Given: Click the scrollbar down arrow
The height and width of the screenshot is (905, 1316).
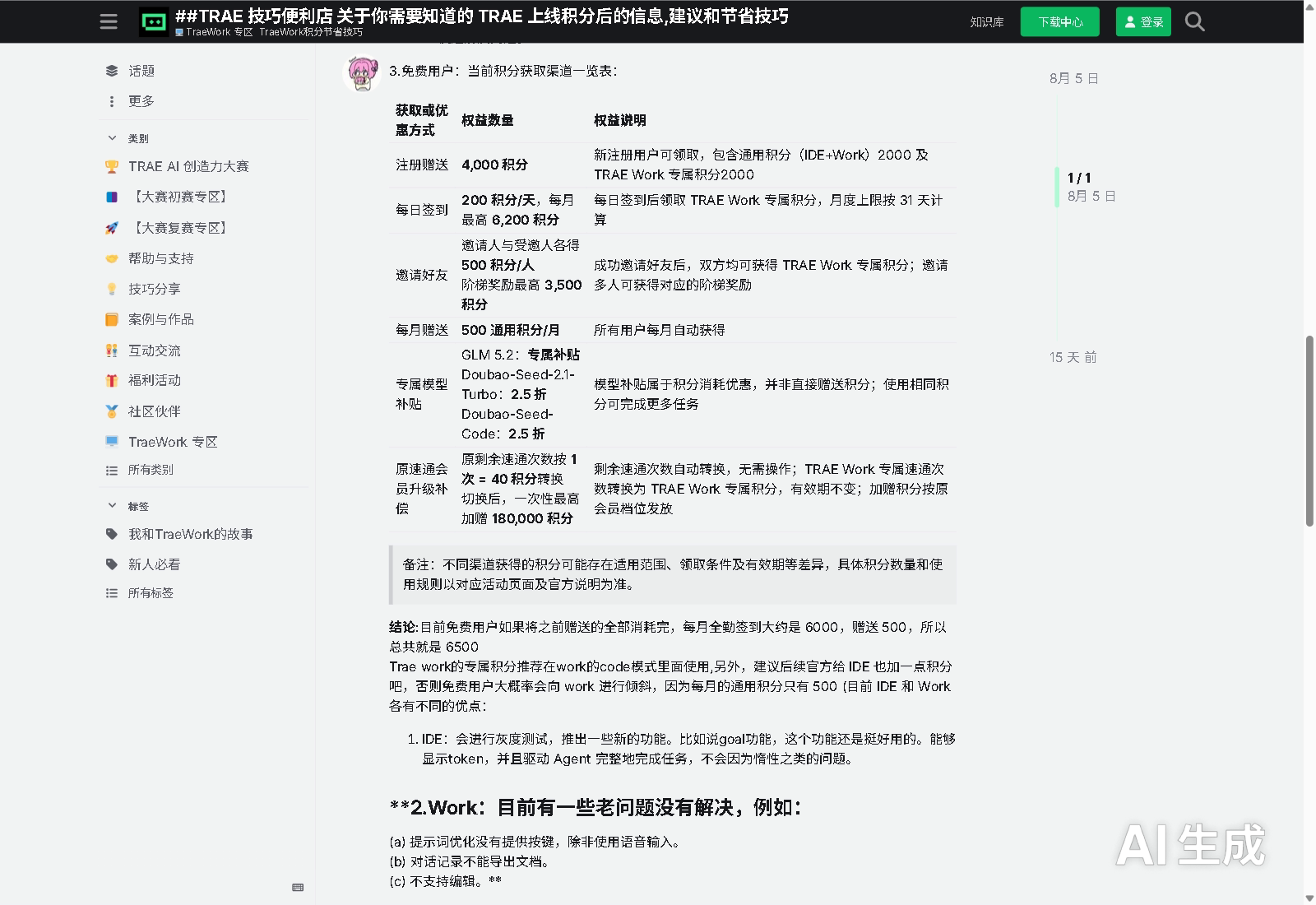Looking at the screenshot, I should [1309, 898].
